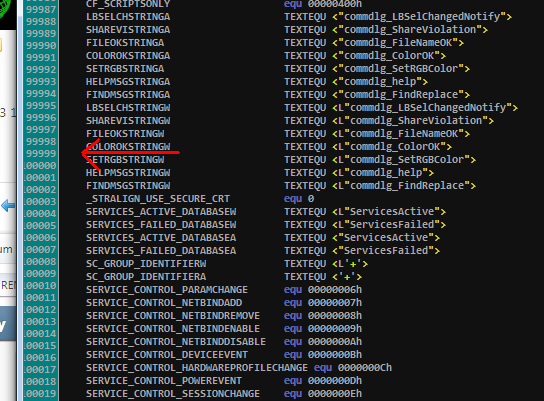Click the "ServicesActive" value of SERVICES_ACTIVE_DATABASEA

click(x=386, y=238)
